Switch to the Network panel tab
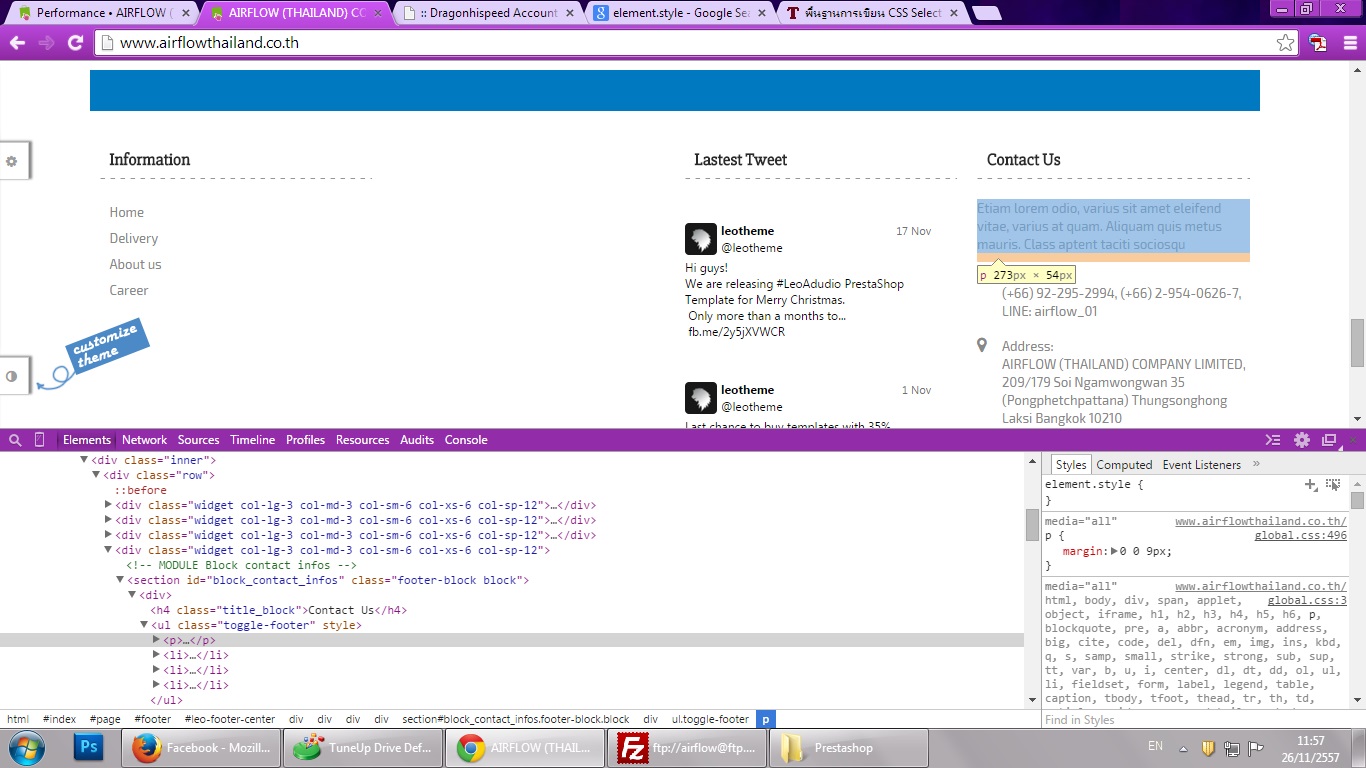This screenshot has height=768, width=1366. click(145, 440)
